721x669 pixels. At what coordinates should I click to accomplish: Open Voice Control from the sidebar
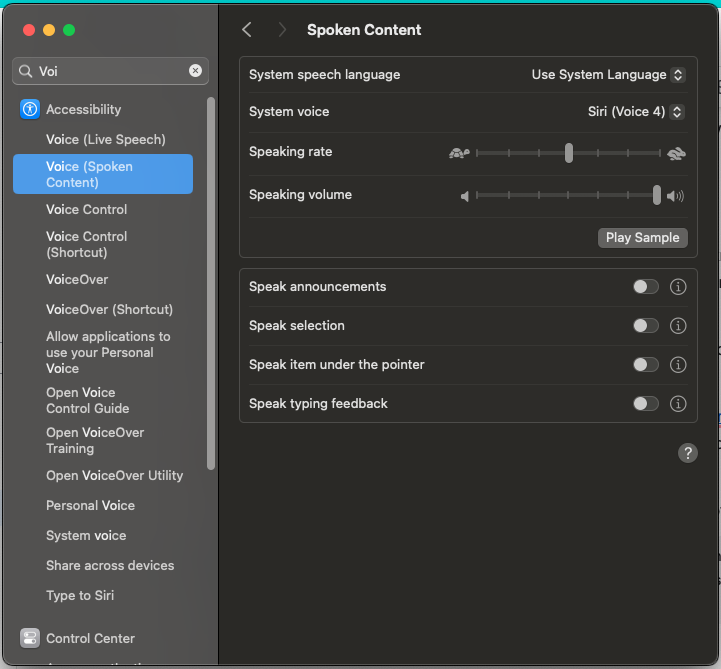click(x=86, y=210)
